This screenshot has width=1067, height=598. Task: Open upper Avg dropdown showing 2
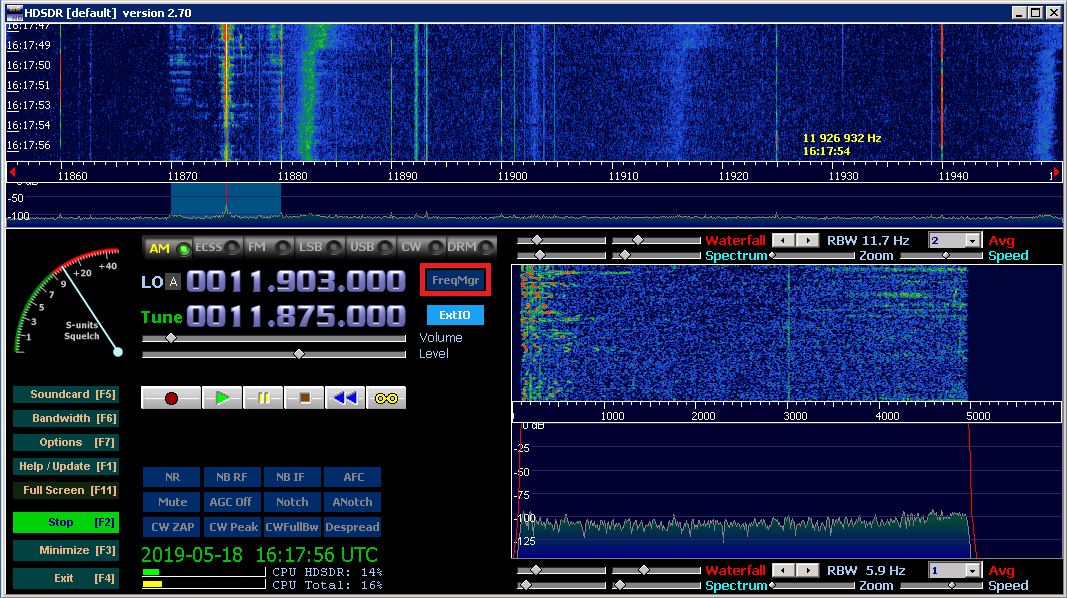click(955, 240)
